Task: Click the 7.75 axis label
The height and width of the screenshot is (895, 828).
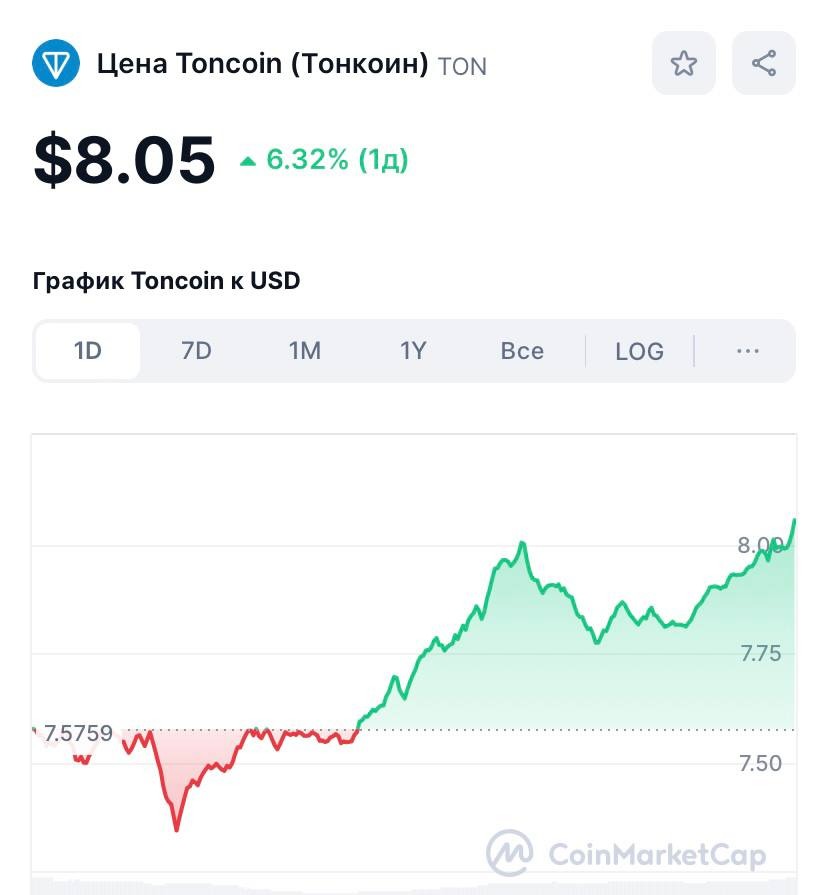Action: (x=760, y=654)
